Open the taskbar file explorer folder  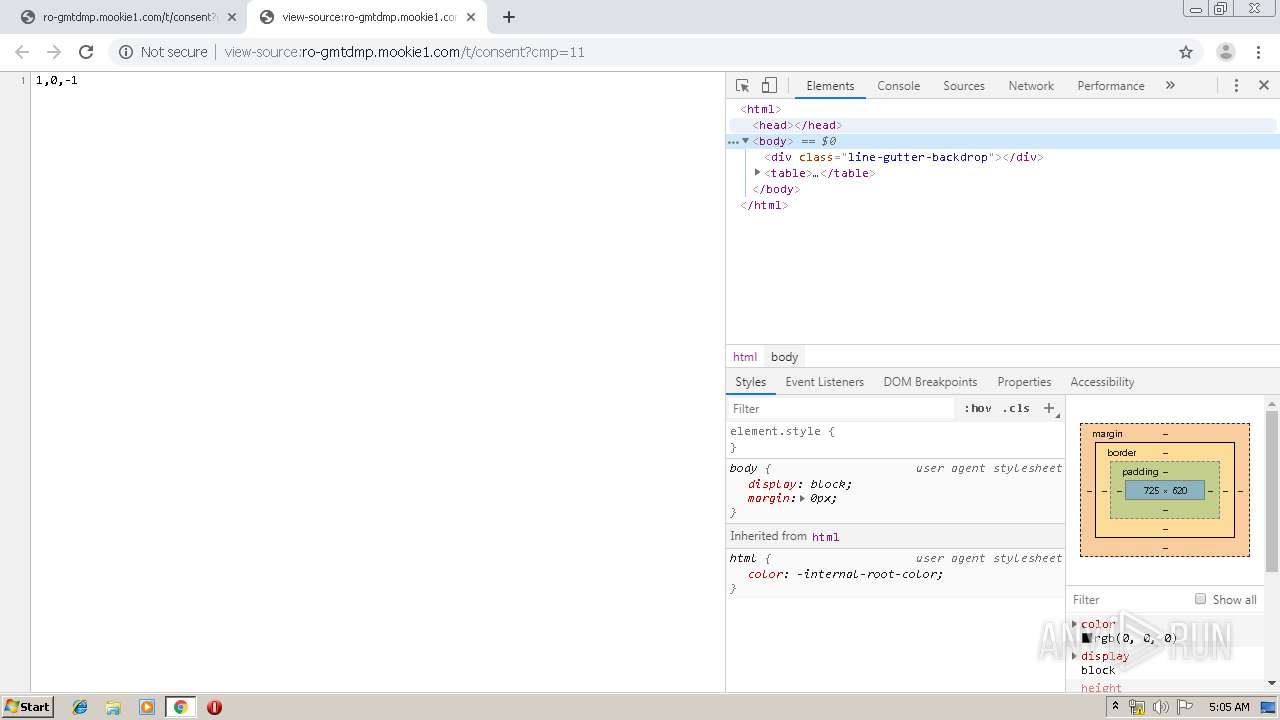[x=113, y=707]
